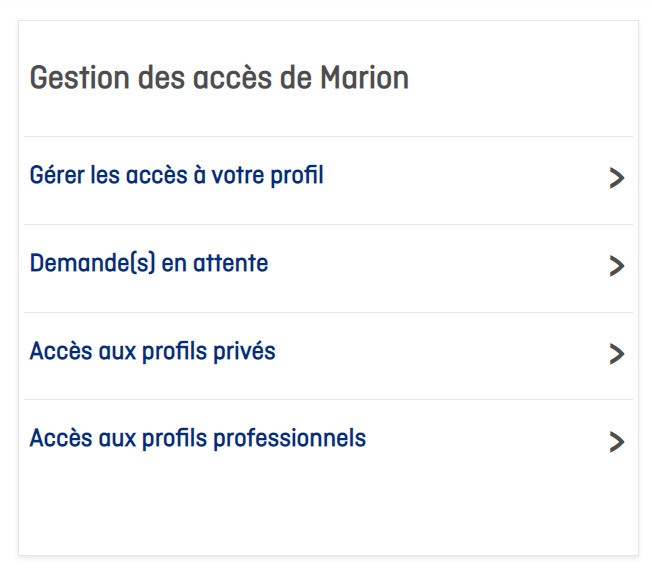Click the arrow beside Accès aux profils professionnels
Viewport: 652px width, 574px height.
tap(616, 442)
